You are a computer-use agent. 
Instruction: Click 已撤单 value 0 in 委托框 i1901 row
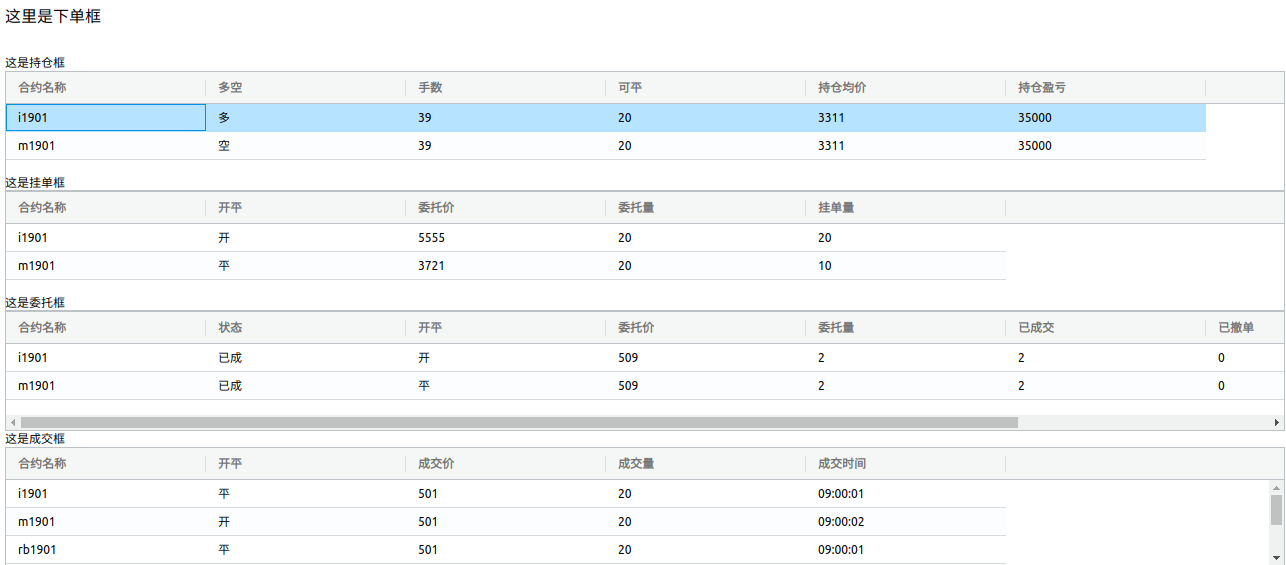[x=1245, y=358]
